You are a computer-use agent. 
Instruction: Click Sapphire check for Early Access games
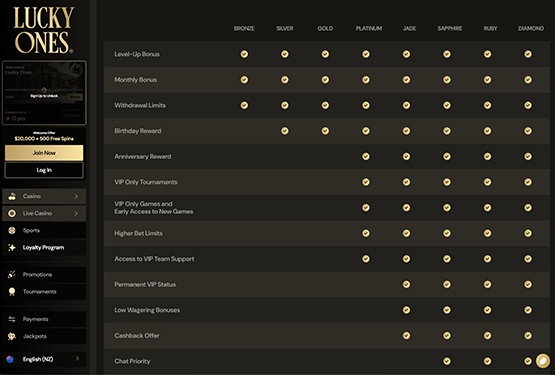[x=447, y=208]
